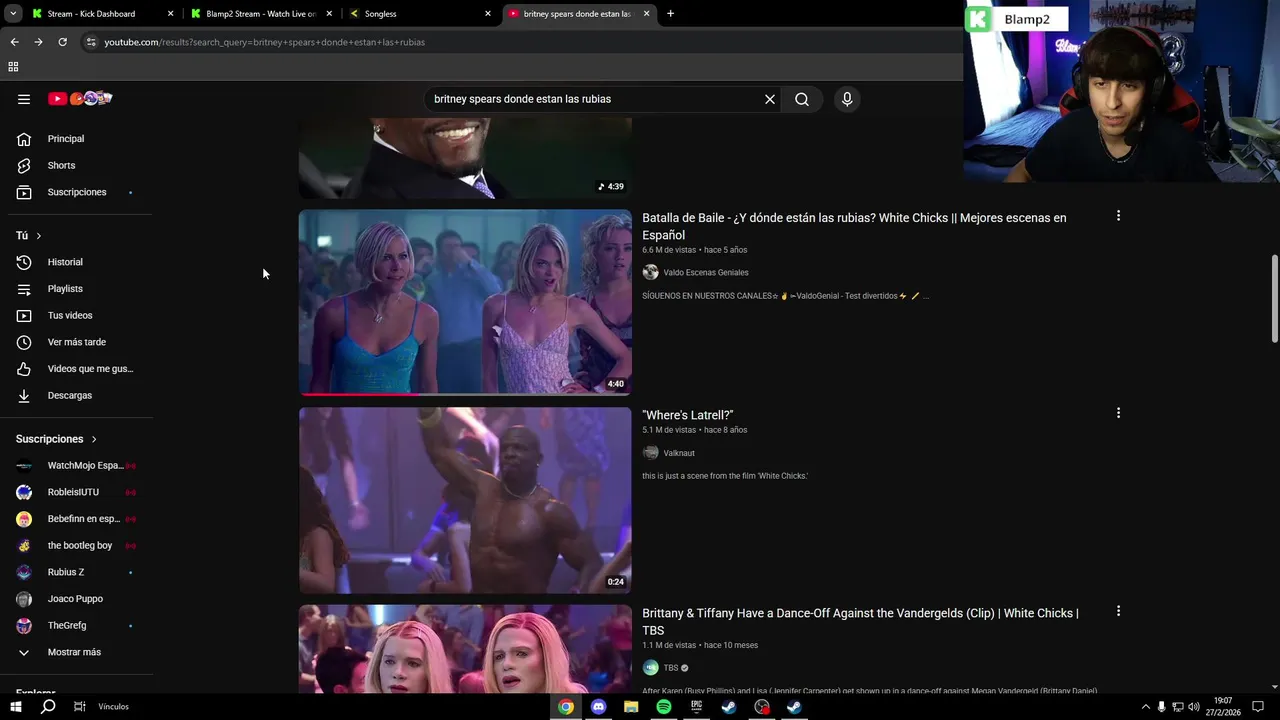Open the tab search dropdown arrow
This screenshot has width=1280, height=720.
point(13,14)
